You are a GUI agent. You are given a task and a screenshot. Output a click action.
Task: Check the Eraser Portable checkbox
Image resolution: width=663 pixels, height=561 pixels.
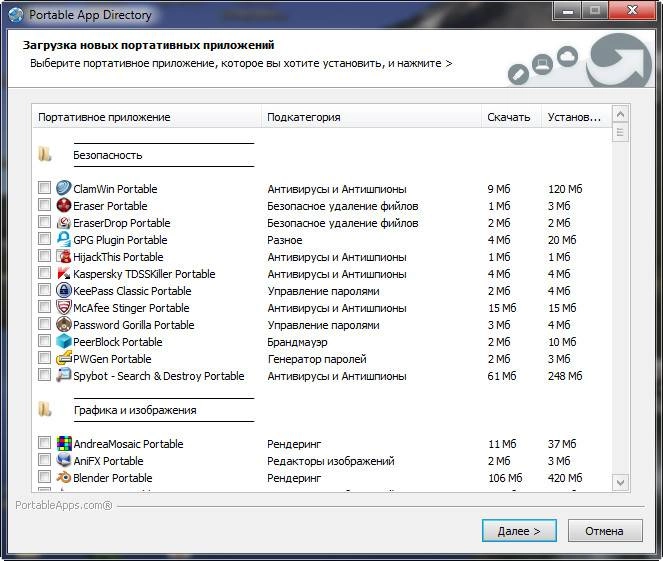click(x=44, y=205)
